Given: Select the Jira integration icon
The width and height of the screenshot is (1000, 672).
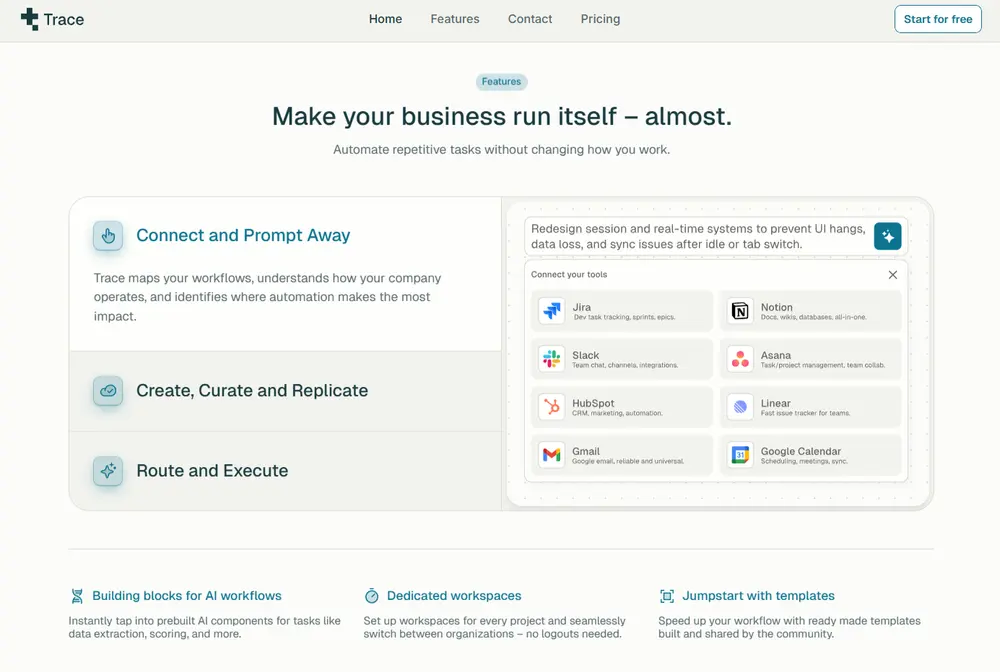Looking at the screenshot, I should 551,311.
